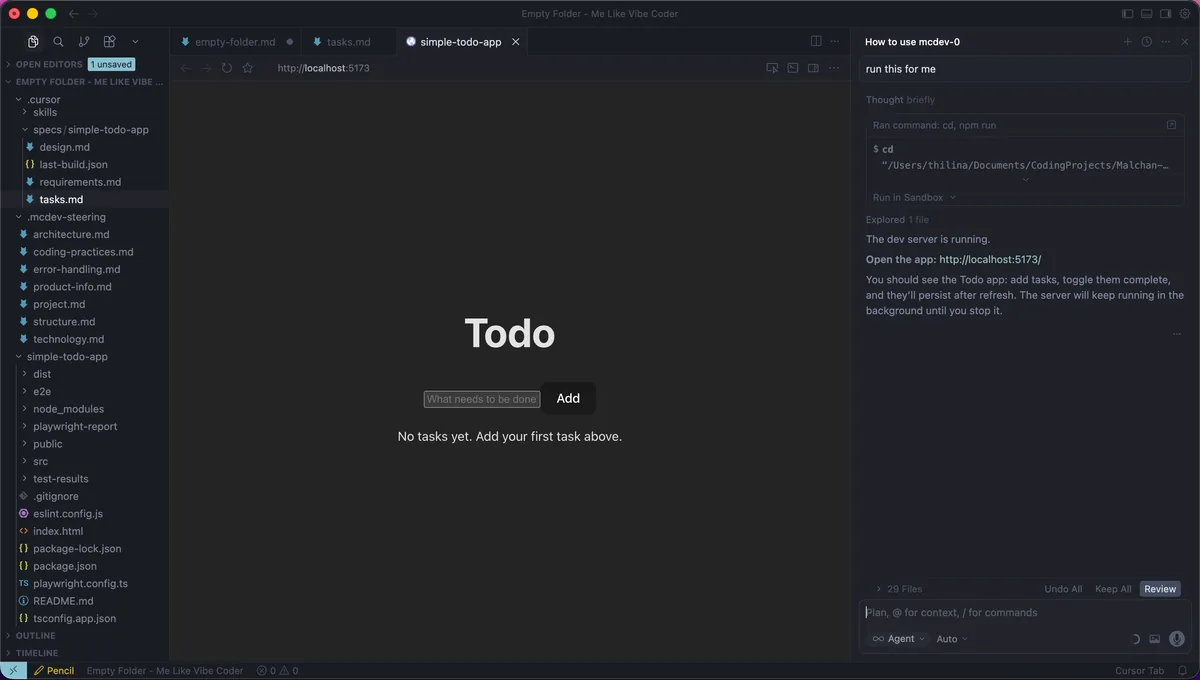This screenshot has height=680, width=1200.
Task: Open the ran command in terminal icon
Action: point(1171,125)
